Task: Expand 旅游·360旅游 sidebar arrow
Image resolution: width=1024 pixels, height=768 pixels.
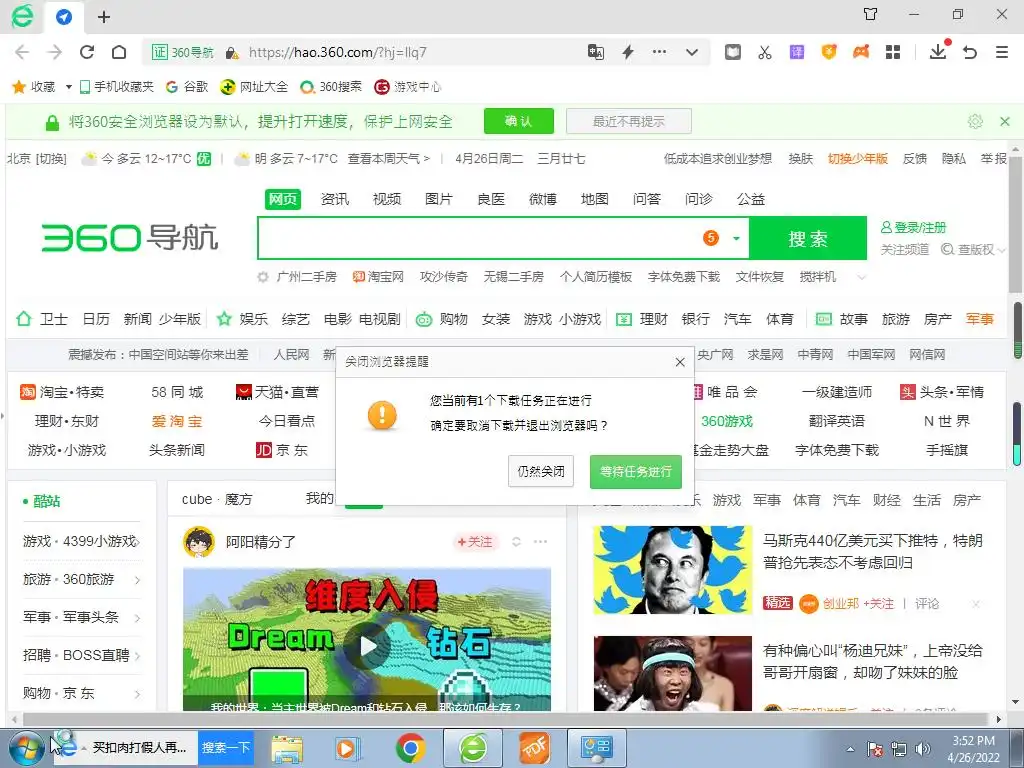Action: (137, 580)
